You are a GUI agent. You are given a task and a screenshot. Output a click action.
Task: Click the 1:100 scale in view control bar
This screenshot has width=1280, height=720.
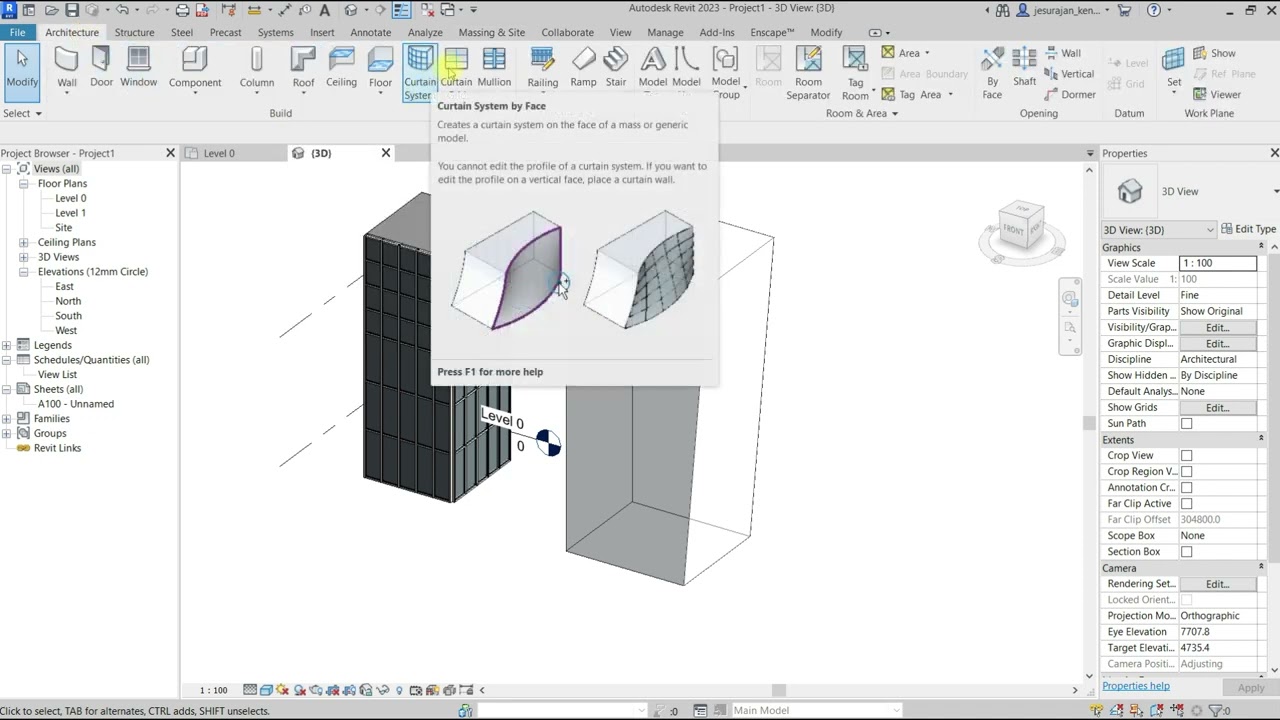[x=213, y=690]
